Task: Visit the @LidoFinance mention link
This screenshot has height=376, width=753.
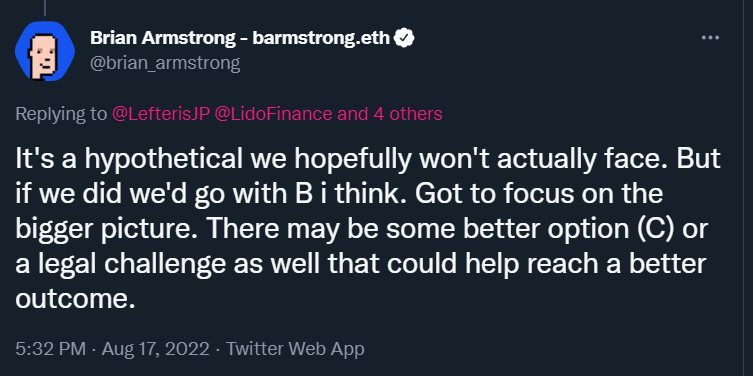Action: click(x=273, y=114)
